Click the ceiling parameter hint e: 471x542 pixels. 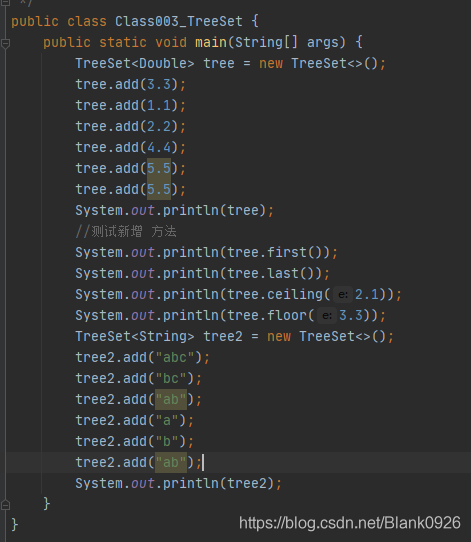pos(343,295)
